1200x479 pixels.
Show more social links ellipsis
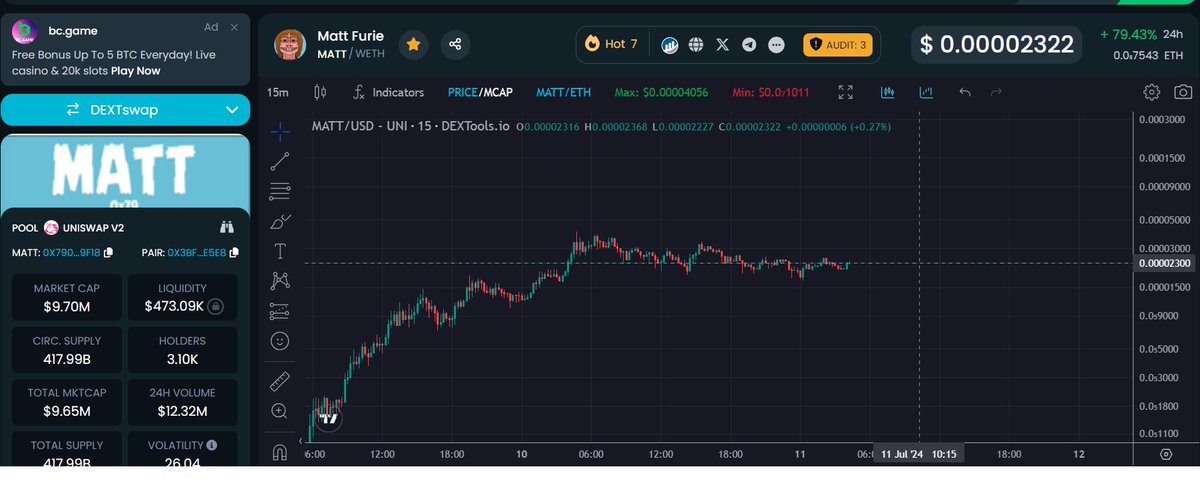776,45
